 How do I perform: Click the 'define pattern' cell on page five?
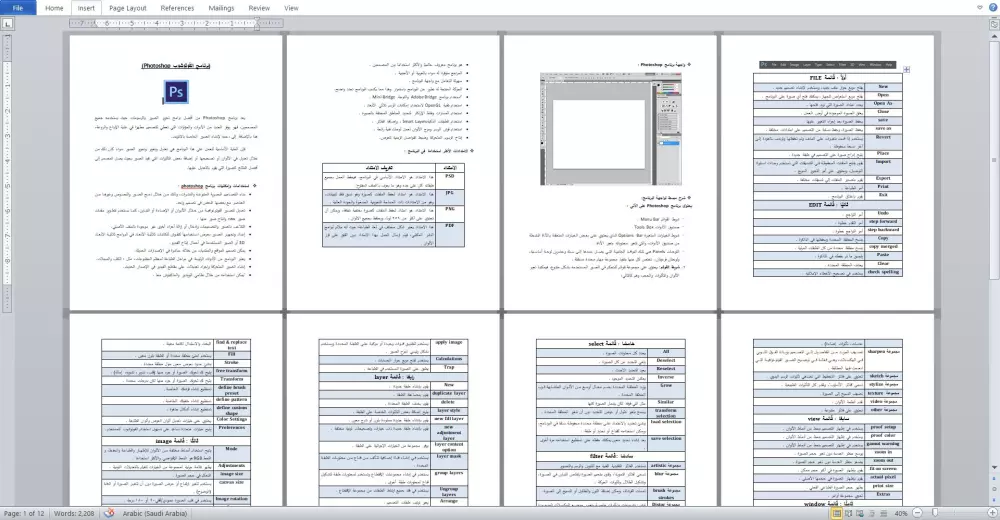[232, 400]
